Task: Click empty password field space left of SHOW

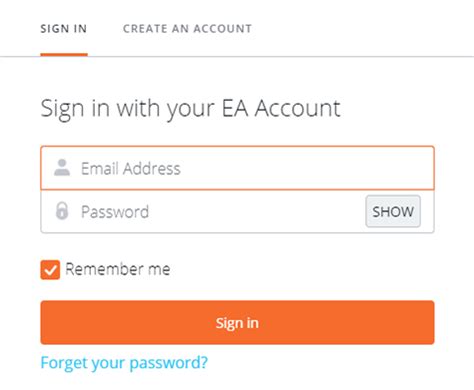Action: click(257, 211)
